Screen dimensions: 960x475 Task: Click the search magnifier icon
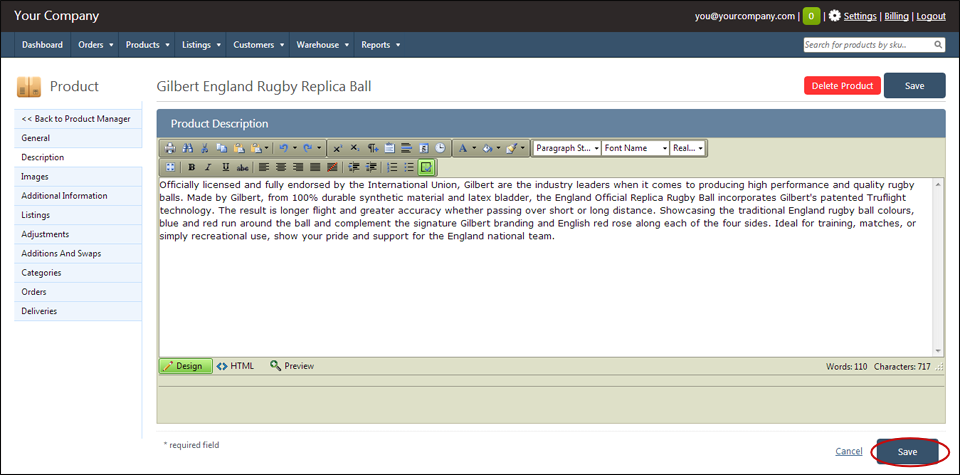(939, 45)
